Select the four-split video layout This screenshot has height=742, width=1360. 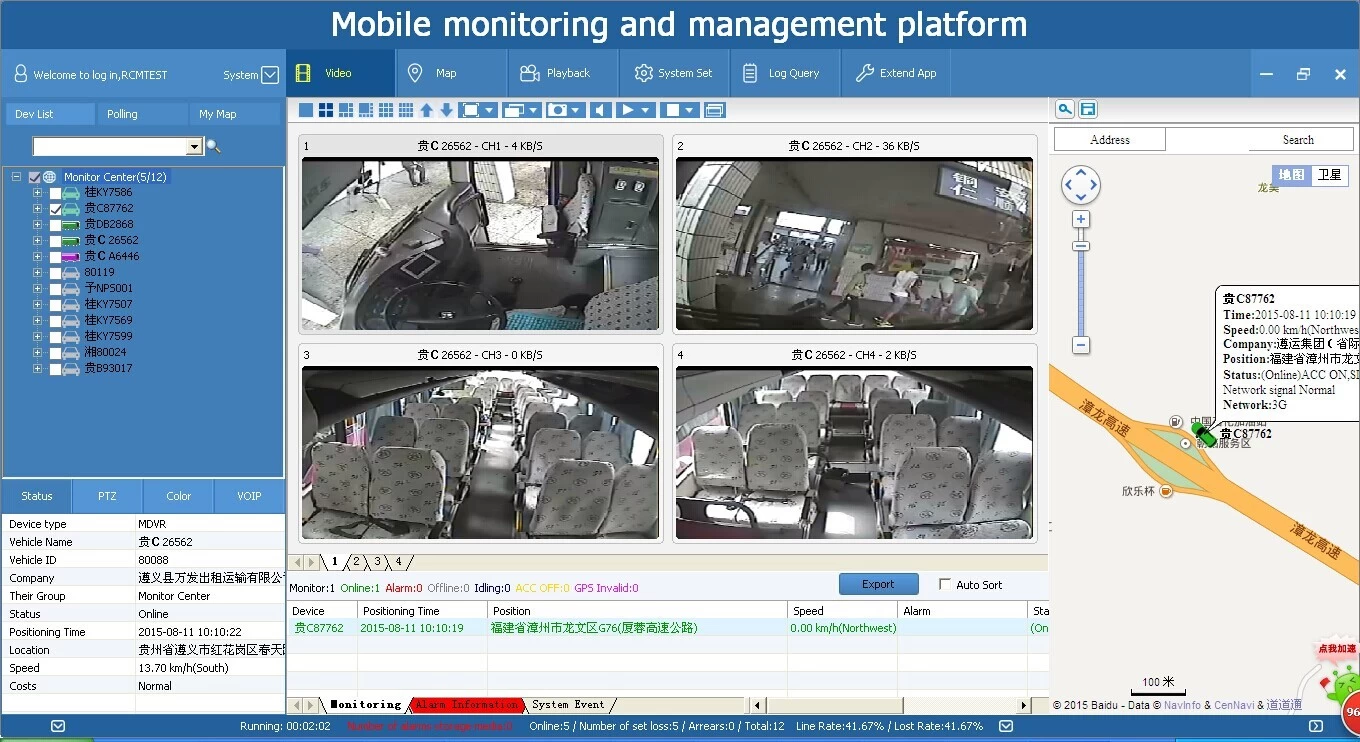click(x=325, y=110)
